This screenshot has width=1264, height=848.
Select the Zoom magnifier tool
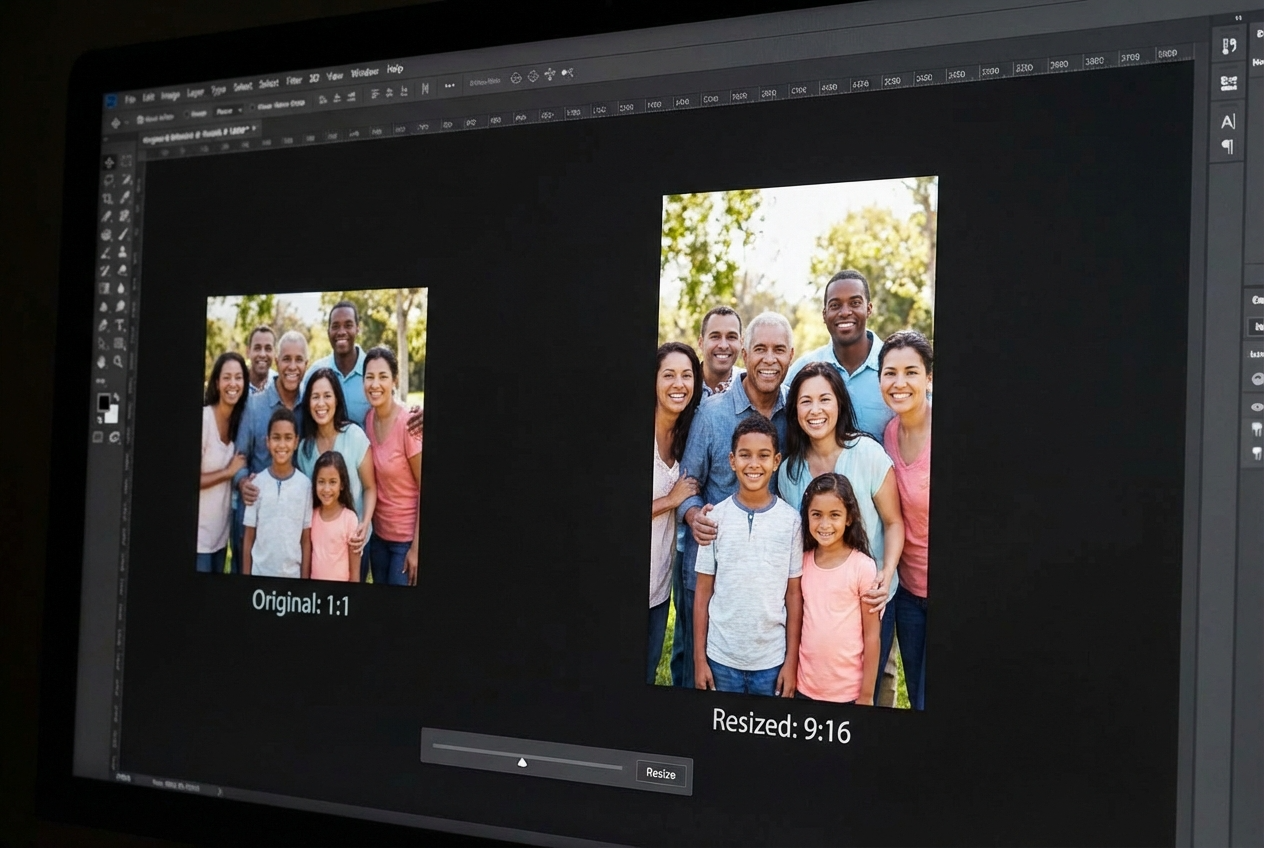118,361
